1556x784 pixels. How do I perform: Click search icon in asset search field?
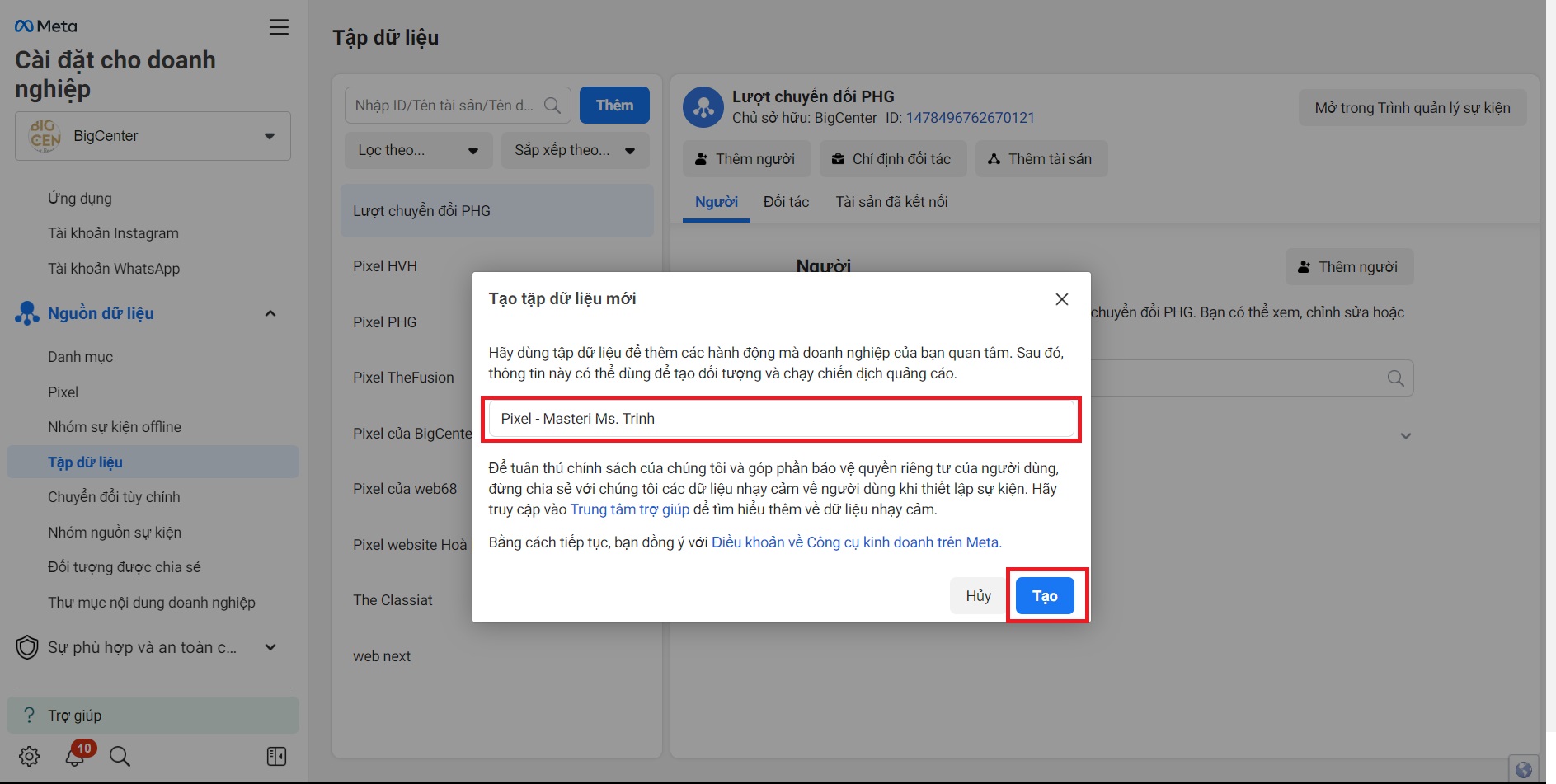tap(552, 106)
